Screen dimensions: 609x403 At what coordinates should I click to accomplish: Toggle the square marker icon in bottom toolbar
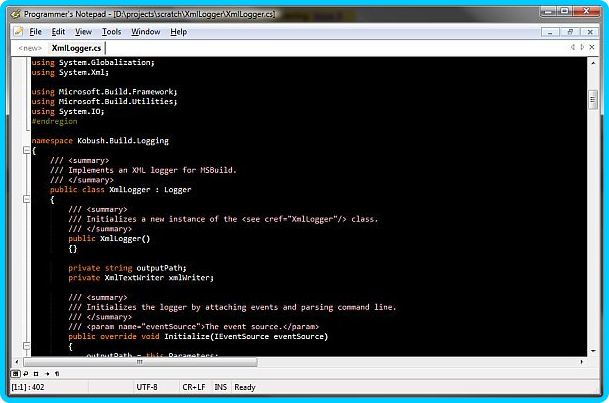click(36, 374)
